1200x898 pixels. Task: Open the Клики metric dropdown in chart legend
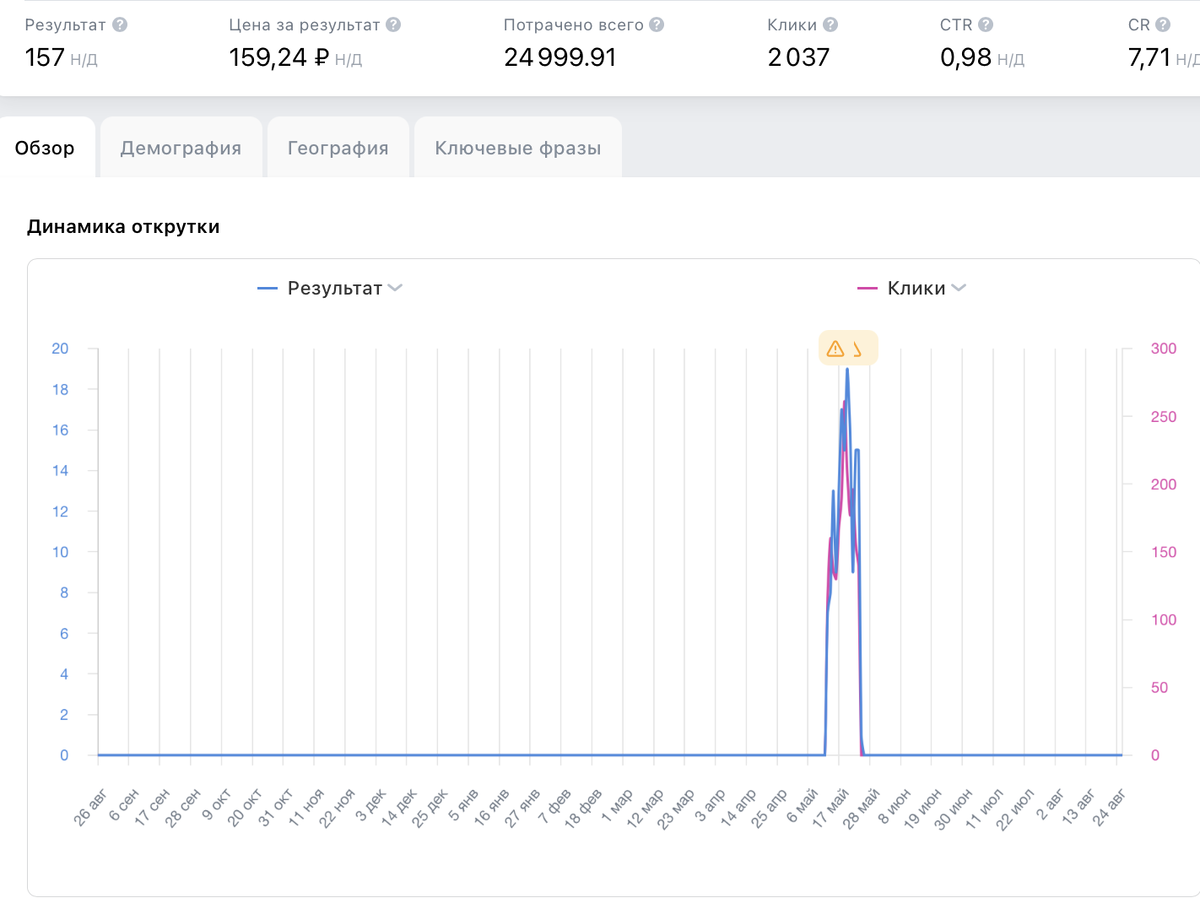click(x=959, y=288)
